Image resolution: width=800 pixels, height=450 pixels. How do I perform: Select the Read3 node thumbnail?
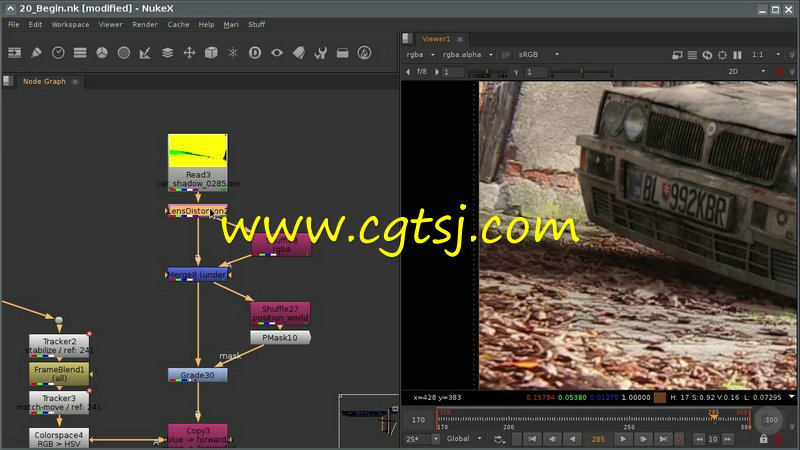tap(198, 151)
